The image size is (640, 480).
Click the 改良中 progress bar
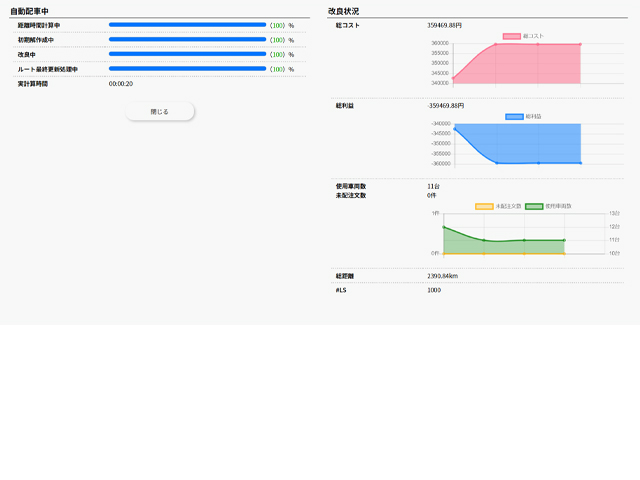(x=187, y=54)
